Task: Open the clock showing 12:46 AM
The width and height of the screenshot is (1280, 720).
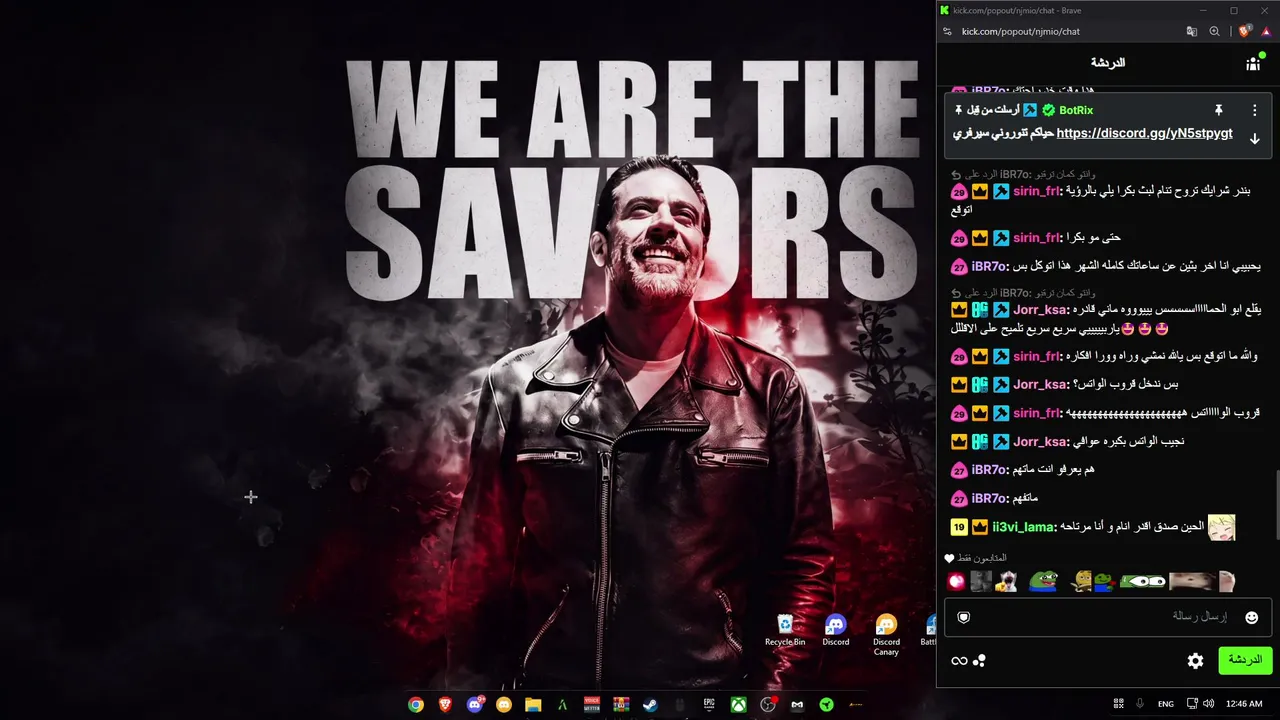Action: point(1244,704)
